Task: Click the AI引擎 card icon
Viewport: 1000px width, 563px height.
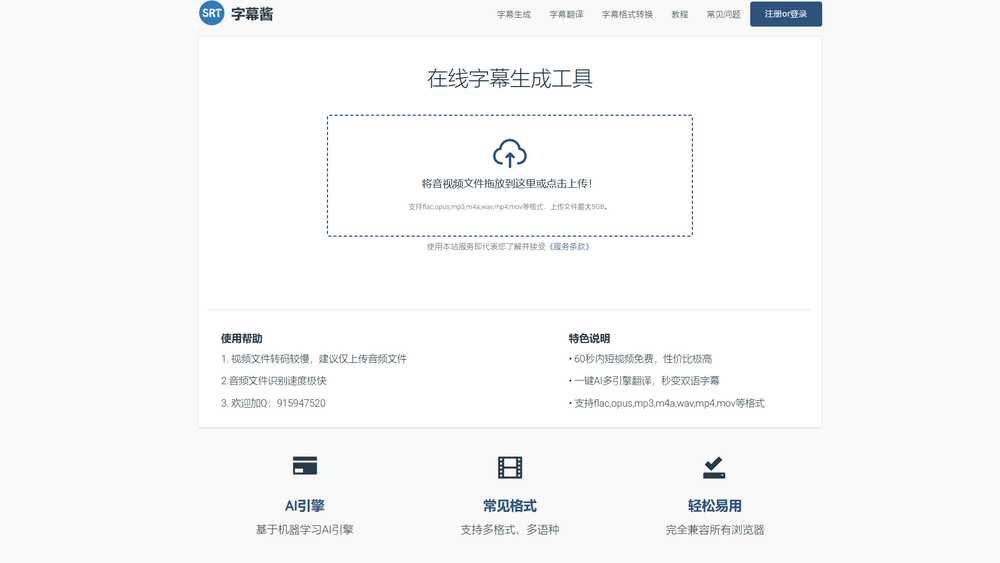Action: click(x=305, y=466)
